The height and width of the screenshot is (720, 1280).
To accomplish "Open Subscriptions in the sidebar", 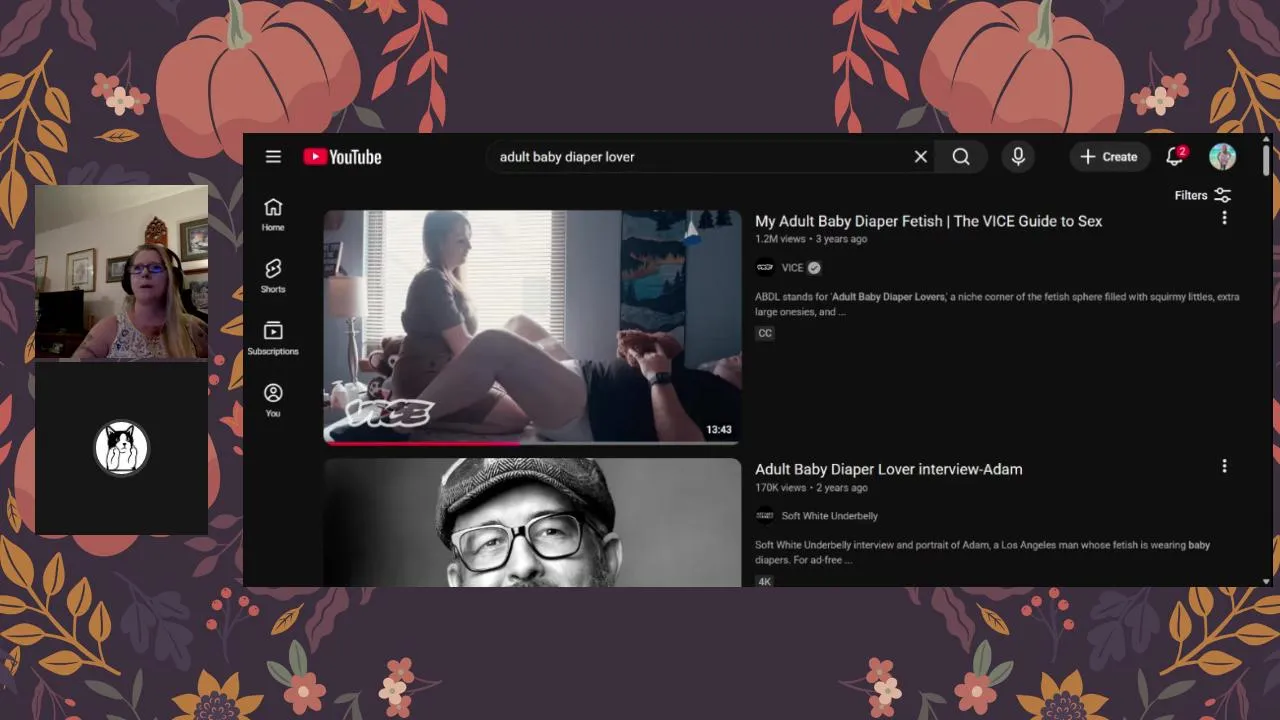I will 273,338.
